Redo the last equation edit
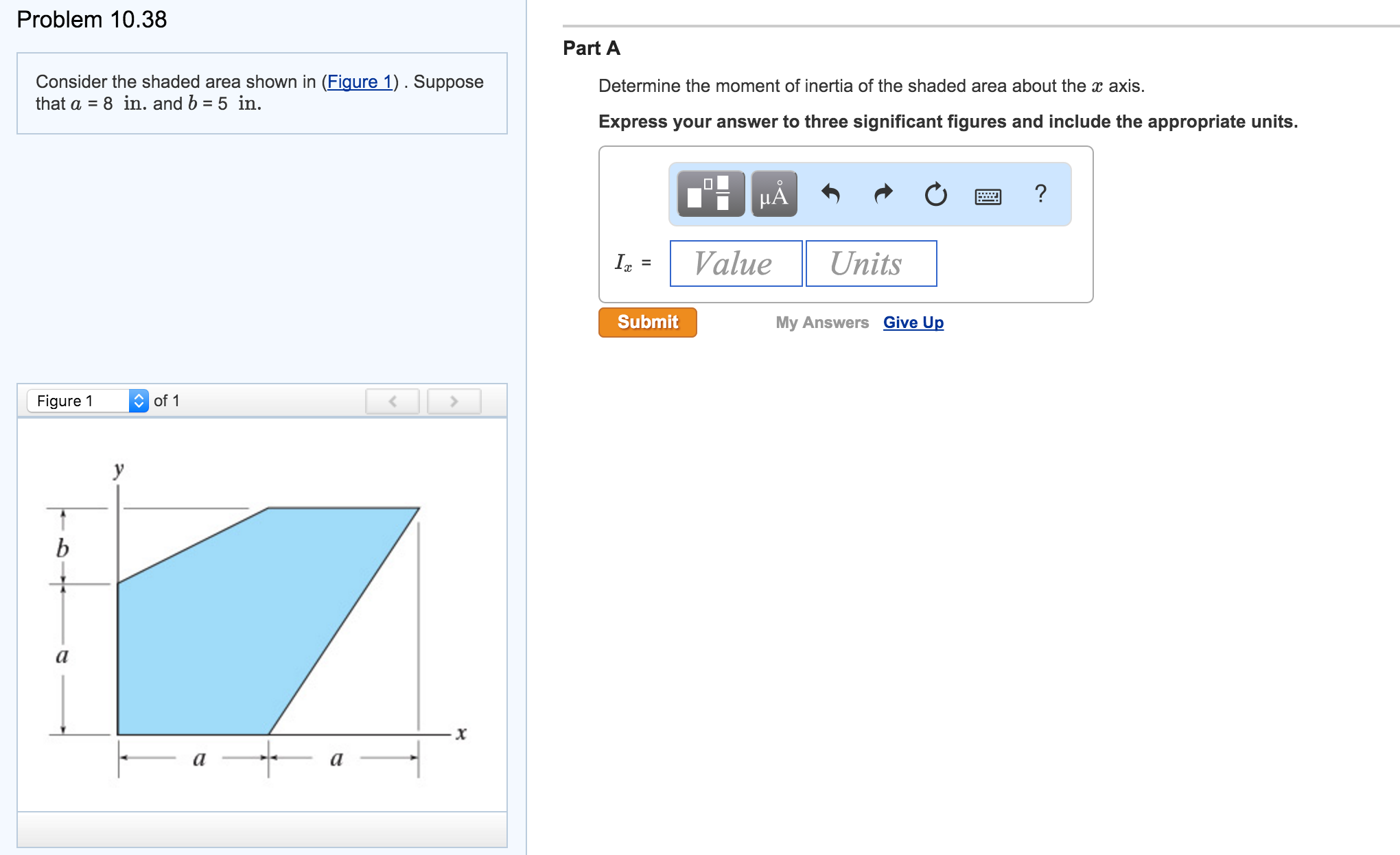Viewport: 1400px width, 855px height. pyautogui.click(x=883, y=194)
